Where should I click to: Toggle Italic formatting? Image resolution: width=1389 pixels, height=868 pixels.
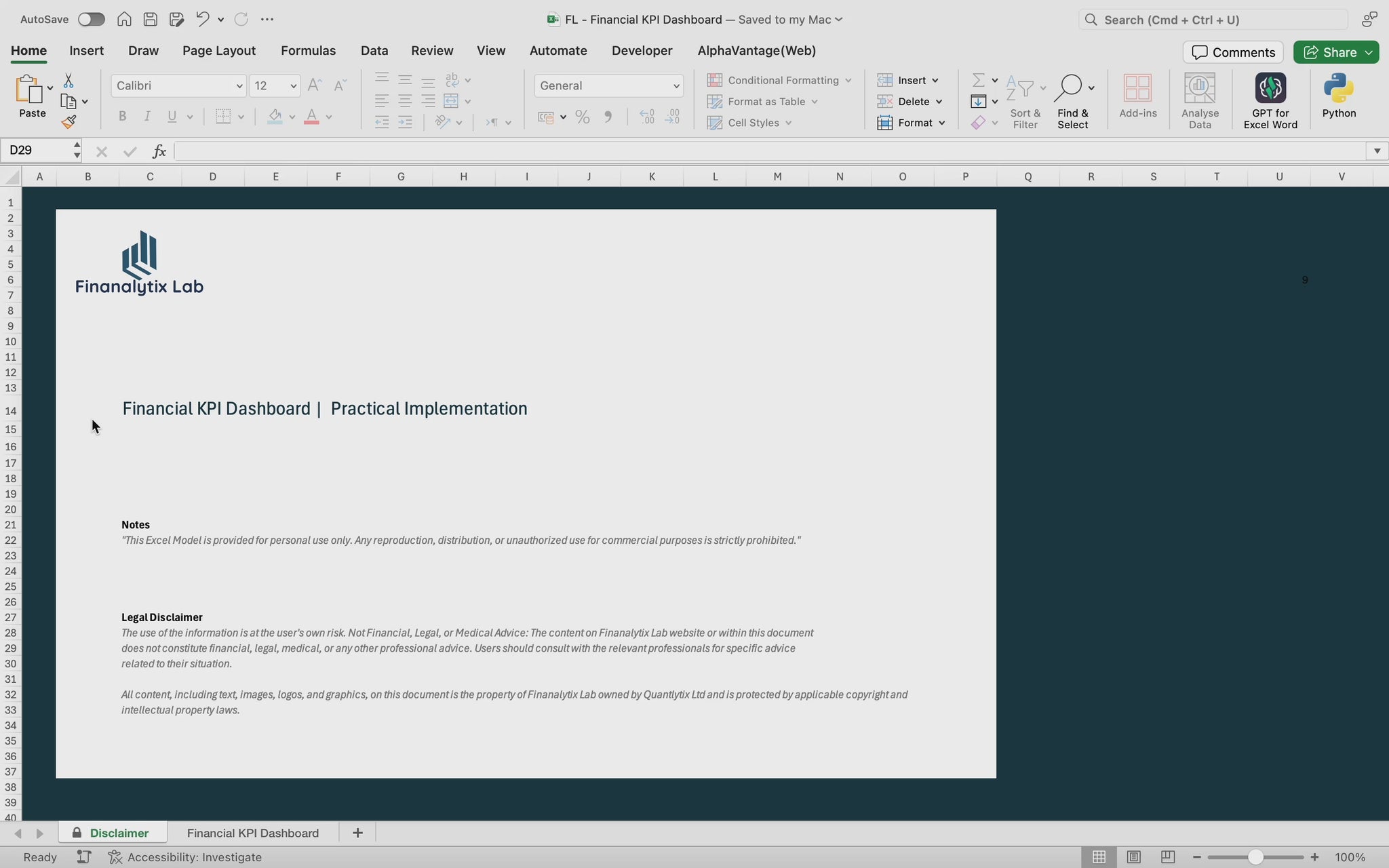click(x=146, y=117)
